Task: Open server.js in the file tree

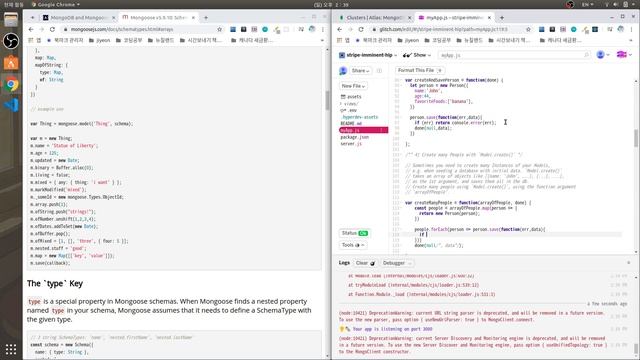Action: 351,144
